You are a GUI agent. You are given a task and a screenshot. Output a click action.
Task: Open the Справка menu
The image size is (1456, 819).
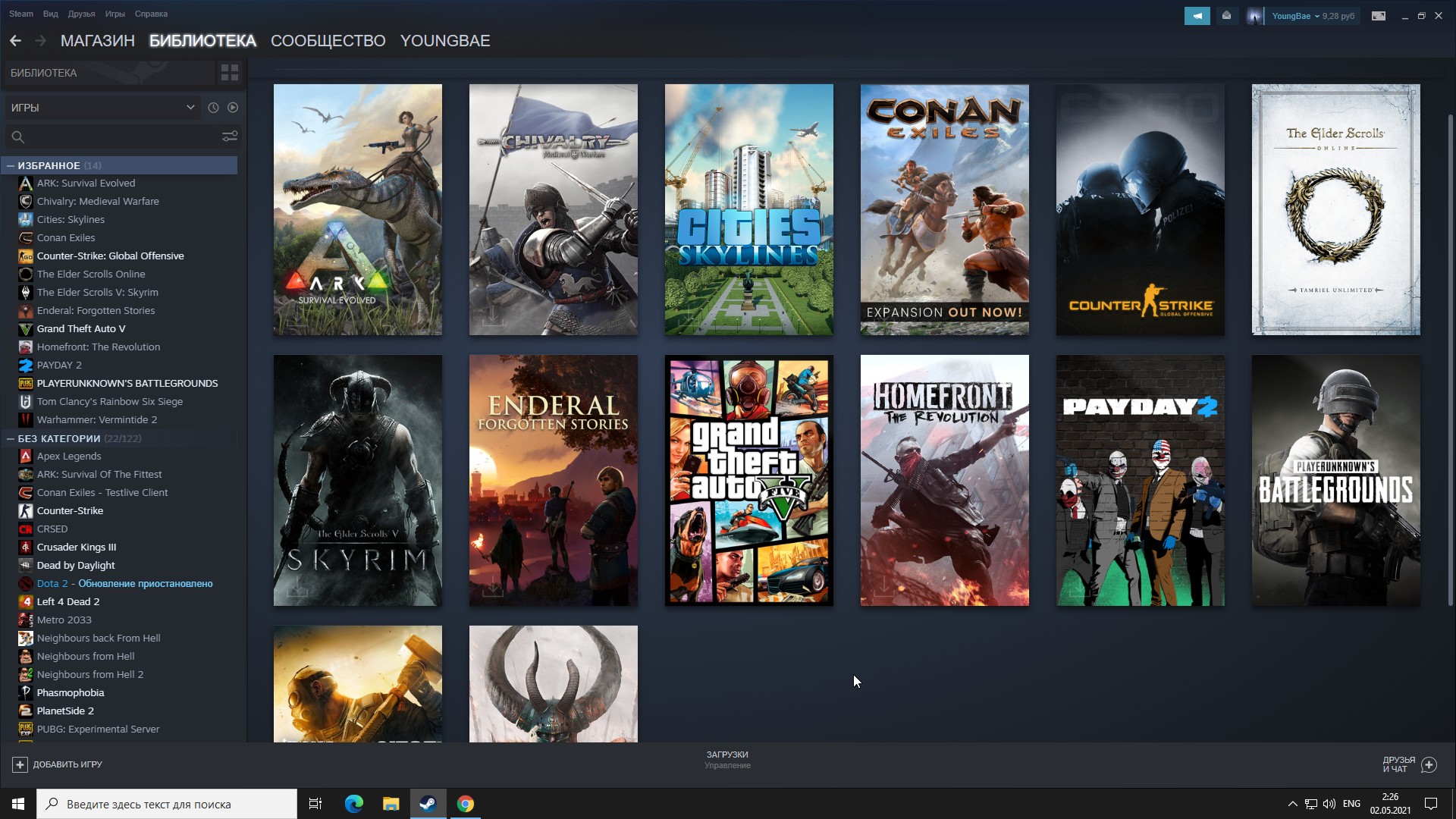[x=151, y=14]
